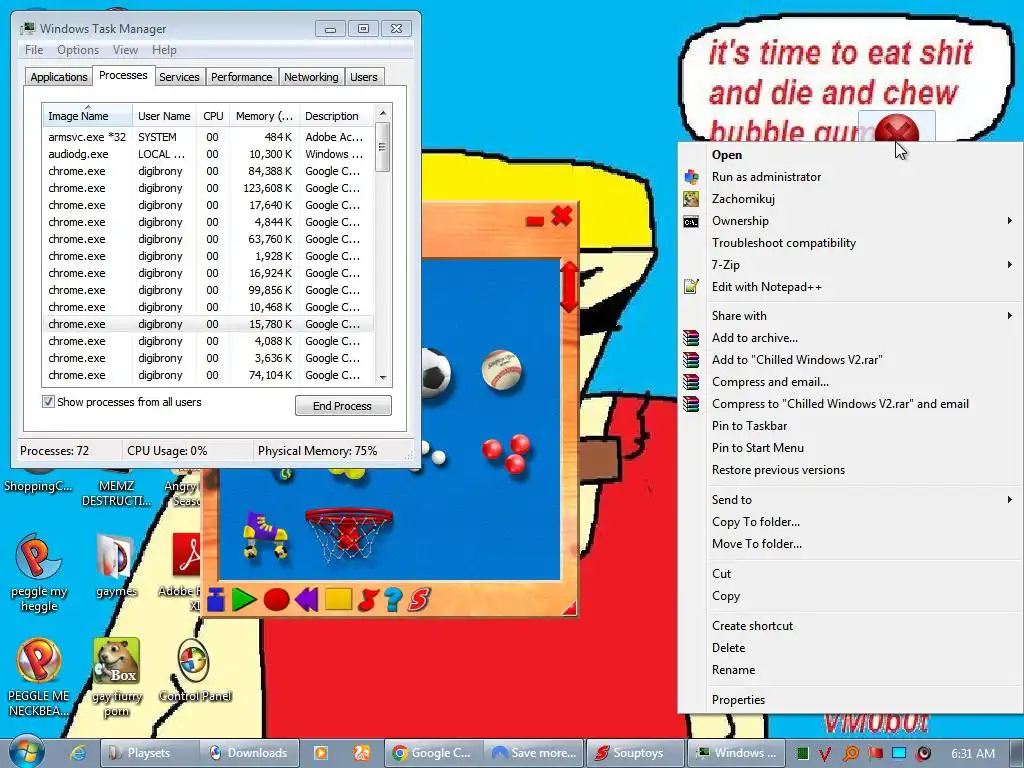Click the process list scroll-down arrow

tap(383, 377)
